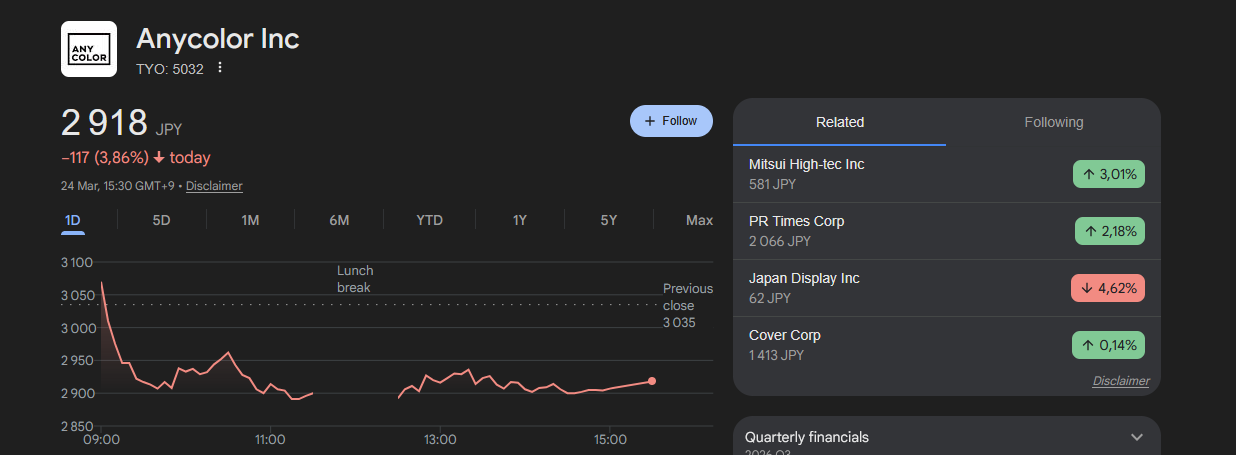Image resolution: width=1236 pixels, height=455 pixels.
Task: Switch chart to 6M range
Action: coord(339,220)
